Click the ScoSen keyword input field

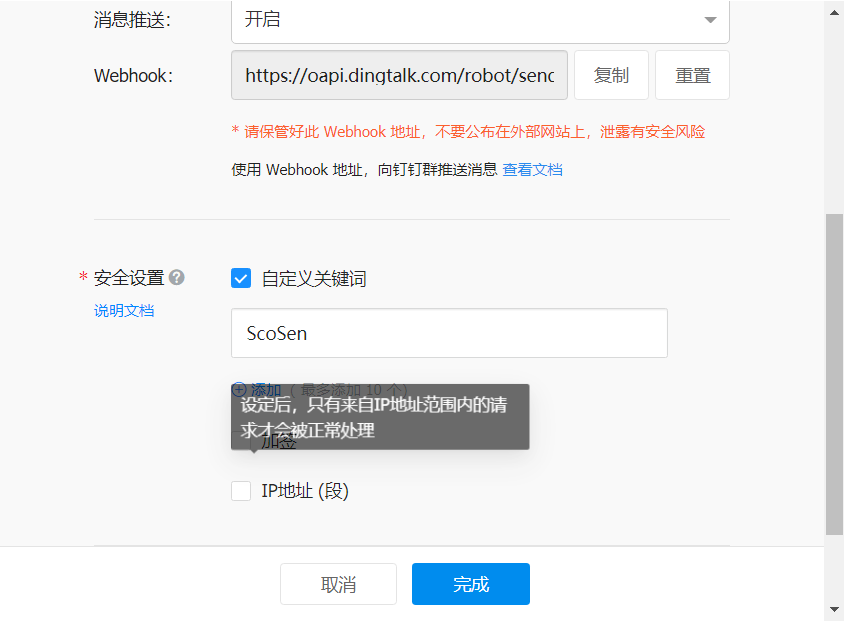click(449, 333)
